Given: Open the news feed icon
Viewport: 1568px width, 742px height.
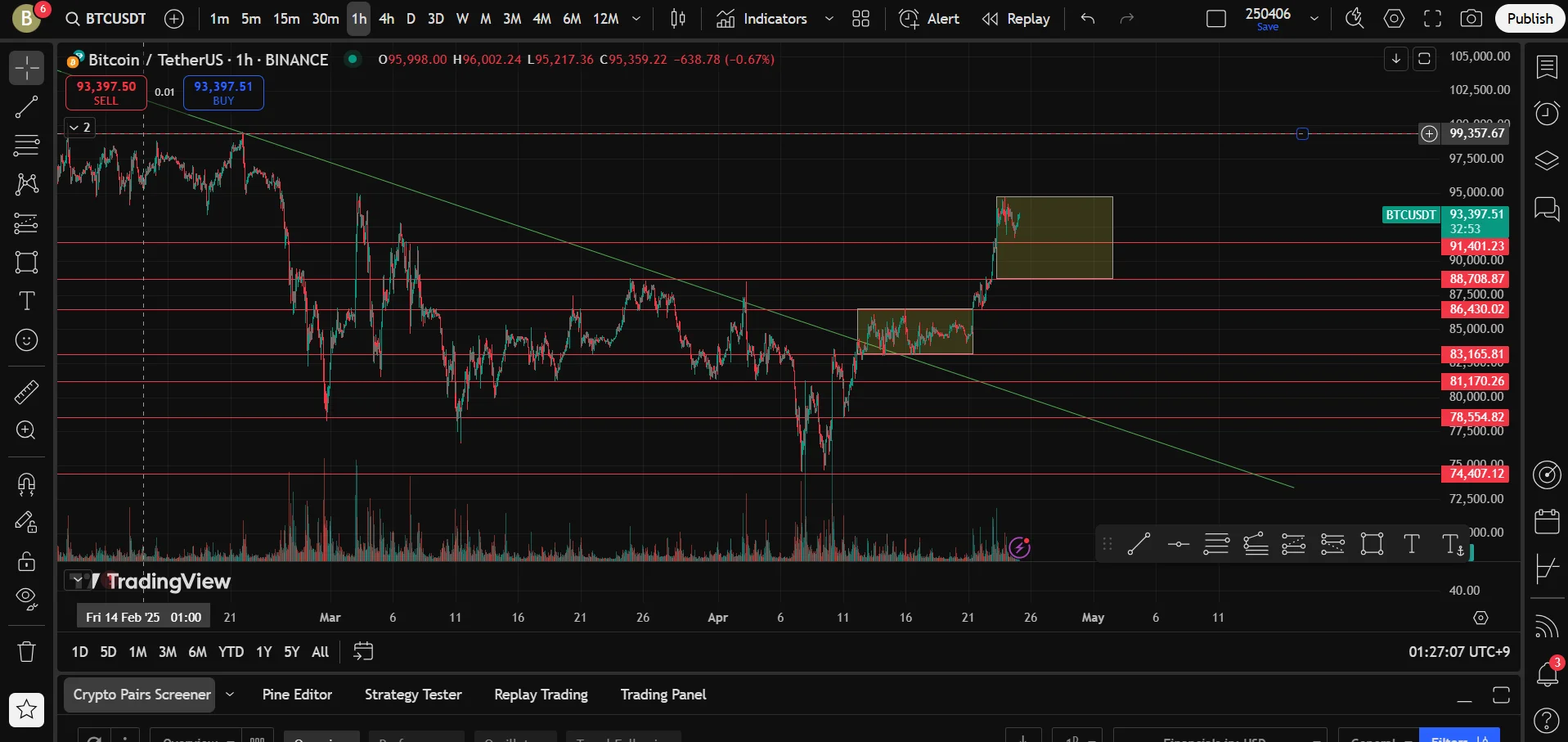Looking at the screenshot, I should [x=1547, y=627].
